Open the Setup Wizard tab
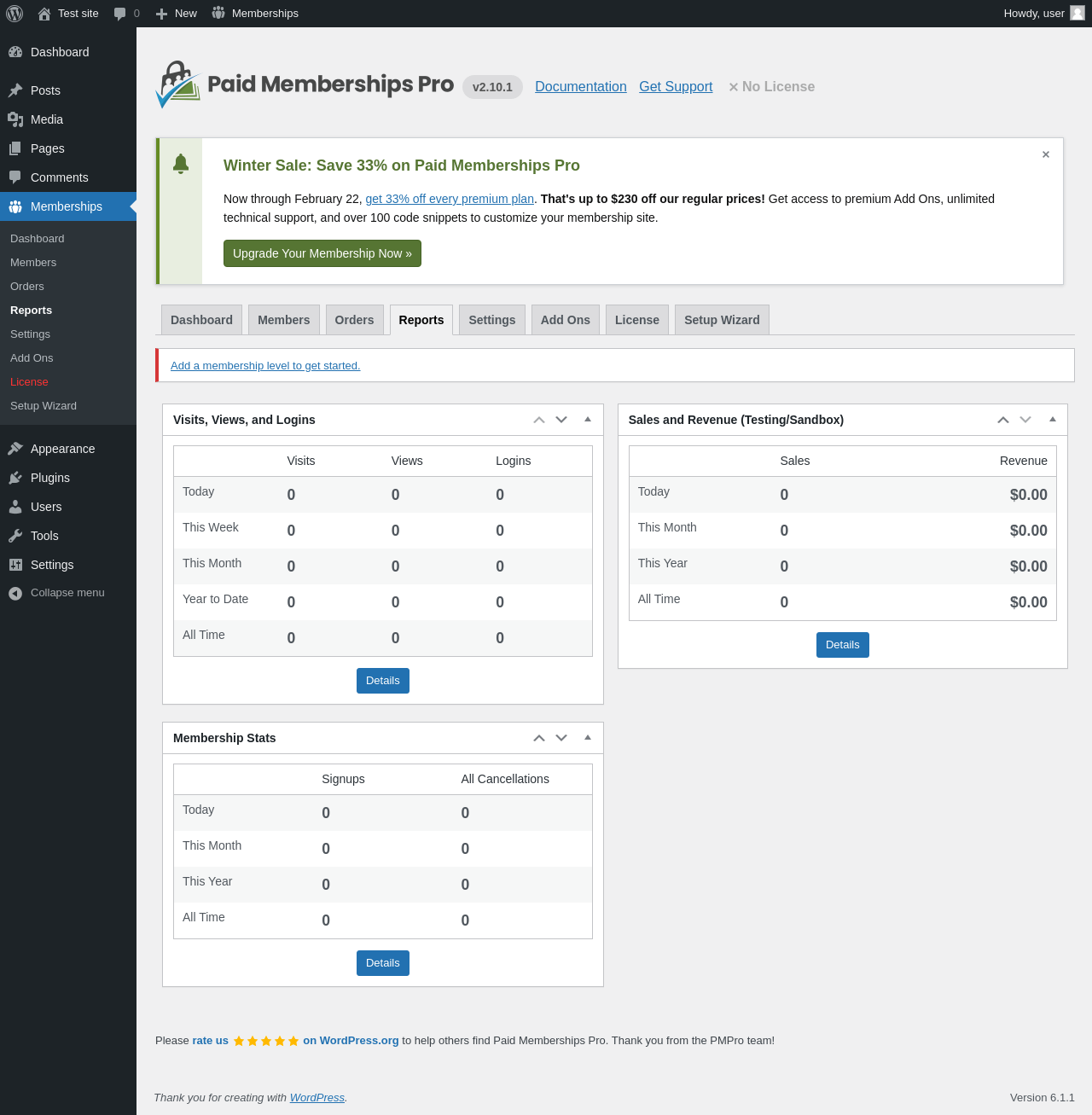Image resolution: width=1092 pixels, height=1115 pixels. (722, 320)
